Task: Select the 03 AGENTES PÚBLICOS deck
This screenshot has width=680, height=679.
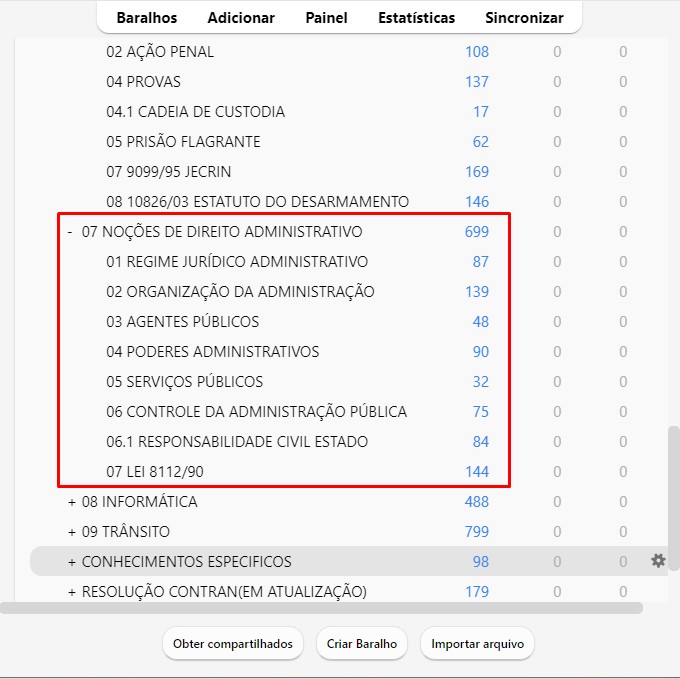Action: point(182,321)
